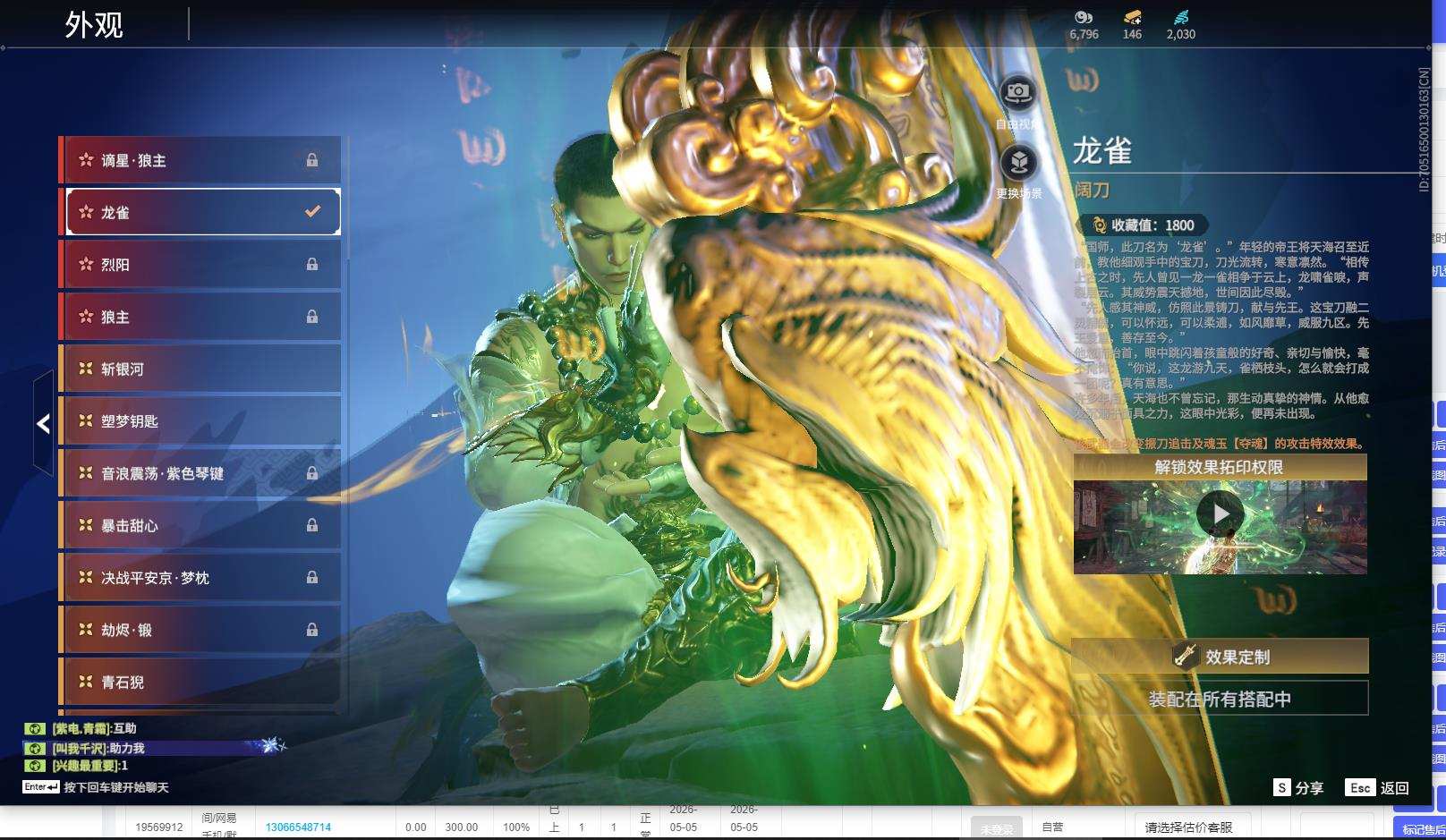Click the 更换场景 scene change icon
Image resolution: width=1446 pixels, height=840 pixels.
click(1018, 163)
